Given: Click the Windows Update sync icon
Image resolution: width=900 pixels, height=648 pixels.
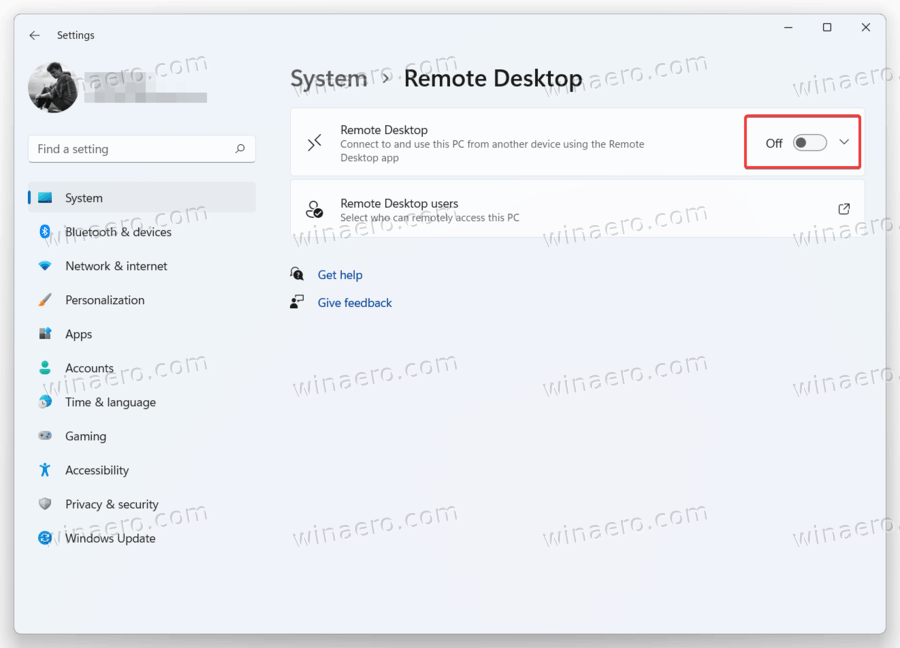Looking at the screenshot, I should (x=45, y=538).
